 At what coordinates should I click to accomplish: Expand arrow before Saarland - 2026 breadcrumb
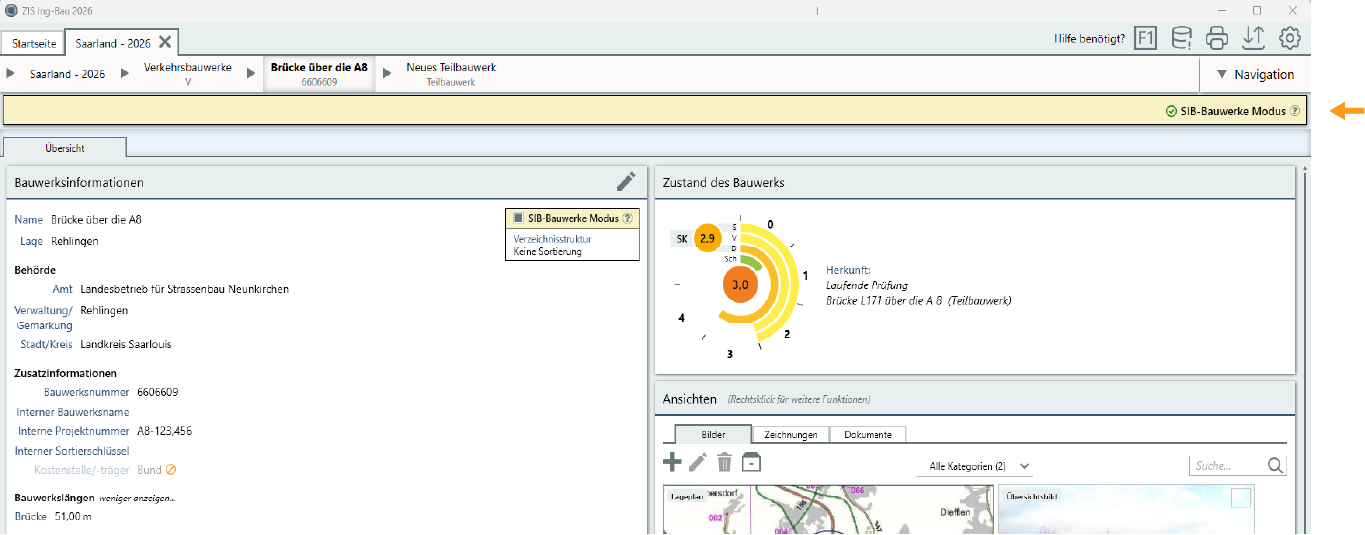pos(11,73)
